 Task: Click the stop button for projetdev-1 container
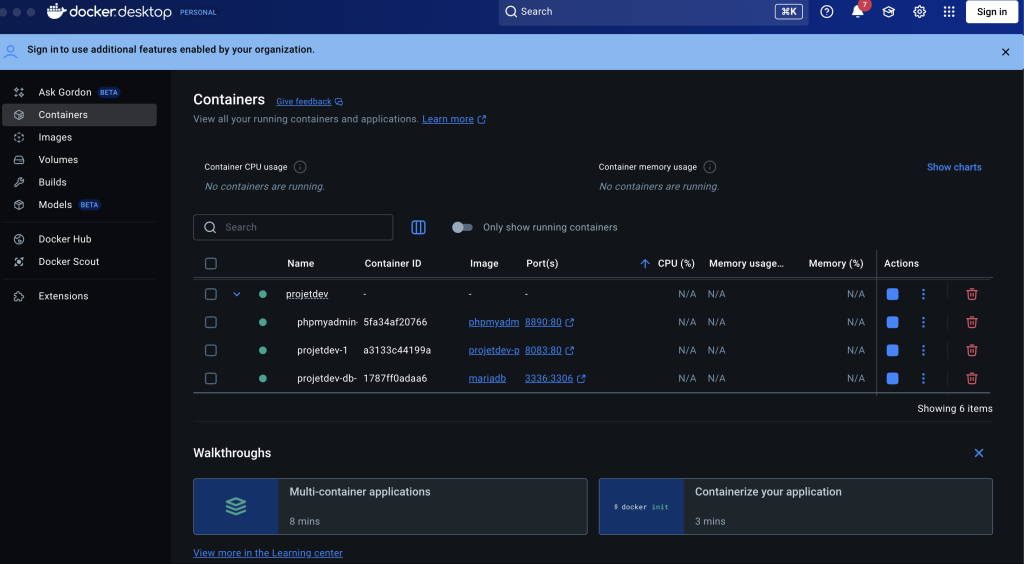click(x=892, y=350)
